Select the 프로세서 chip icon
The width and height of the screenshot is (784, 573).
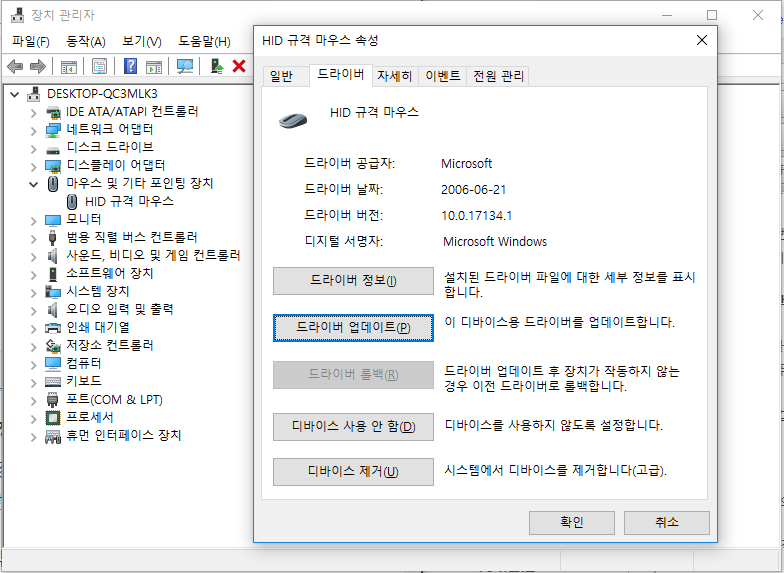pos(53,418)
